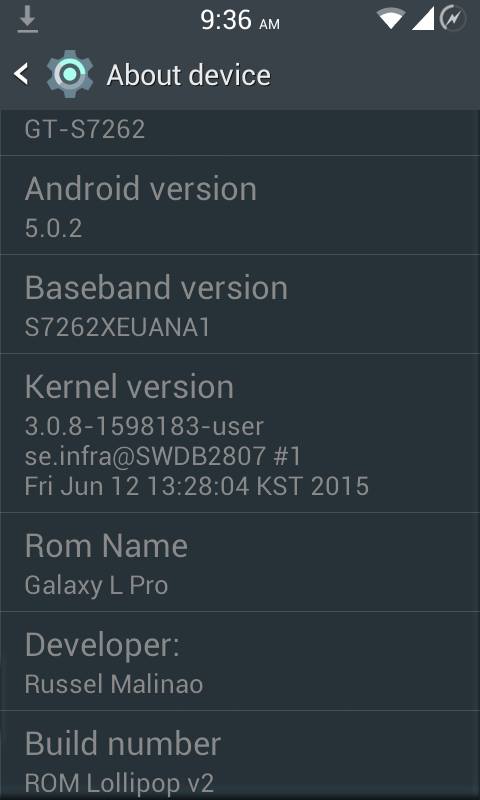Tap the Build number item
The width and height of the screenshot is (480, 800).
click(x=240, y=756)
